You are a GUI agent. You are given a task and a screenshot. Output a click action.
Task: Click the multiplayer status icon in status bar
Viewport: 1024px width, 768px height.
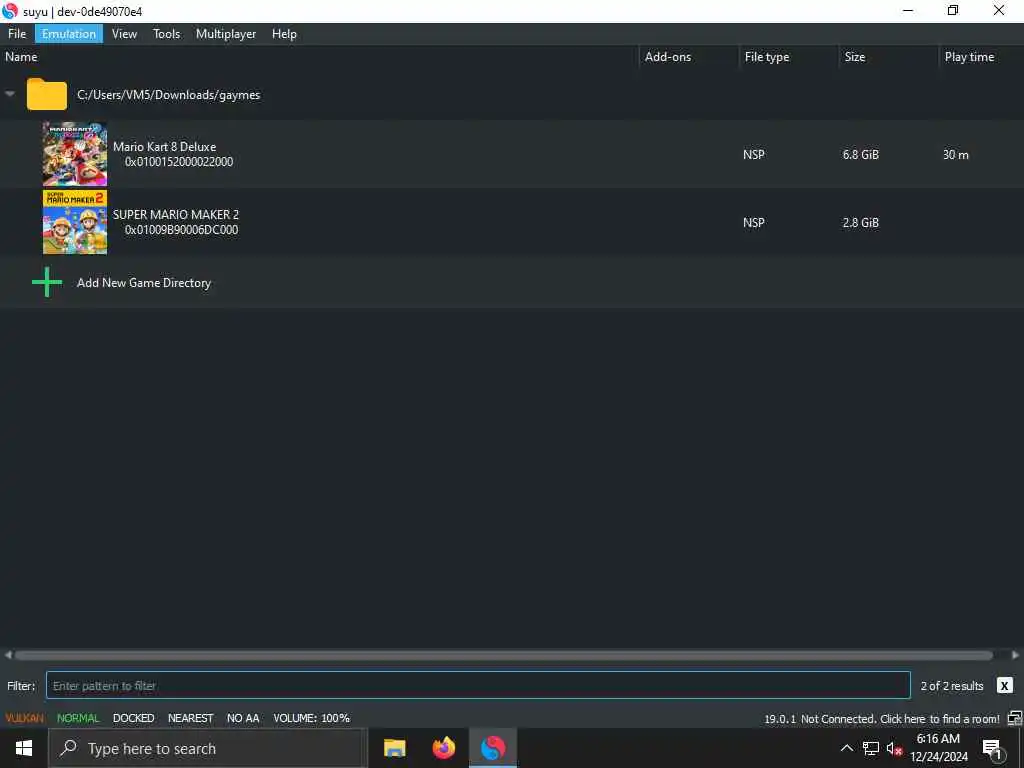tap(1014, 718)
